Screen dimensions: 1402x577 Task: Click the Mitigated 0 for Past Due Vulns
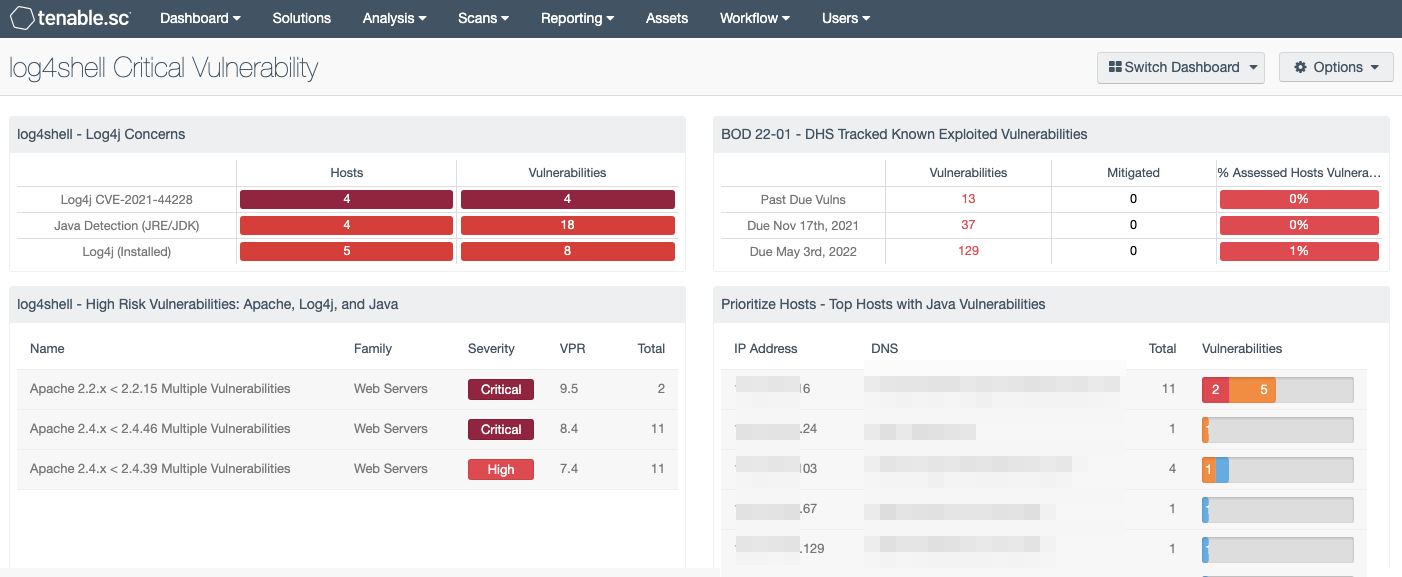pyautogui.click(x=1134, y=199)
